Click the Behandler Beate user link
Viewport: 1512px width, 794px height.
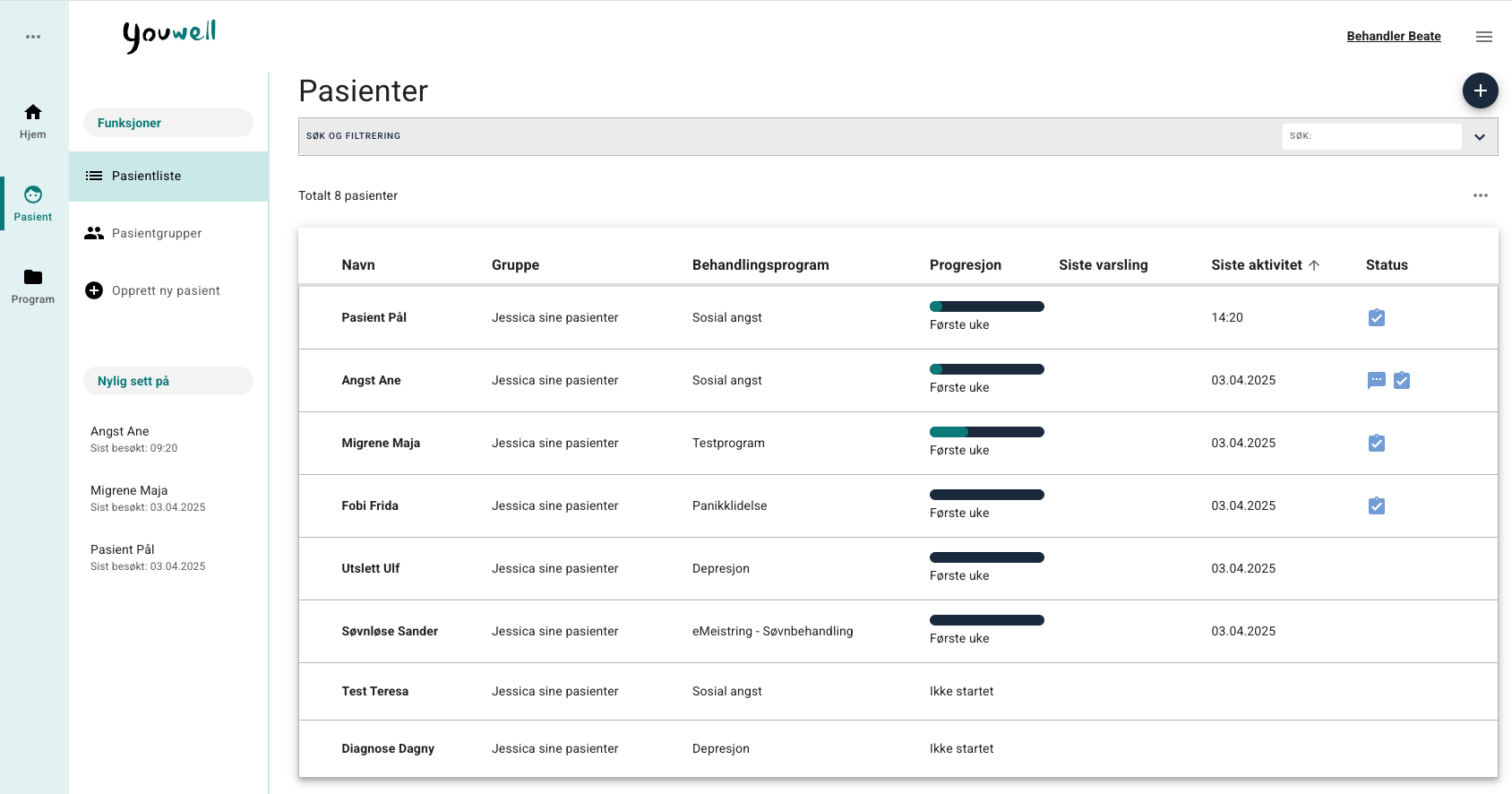coord(1394,36)
